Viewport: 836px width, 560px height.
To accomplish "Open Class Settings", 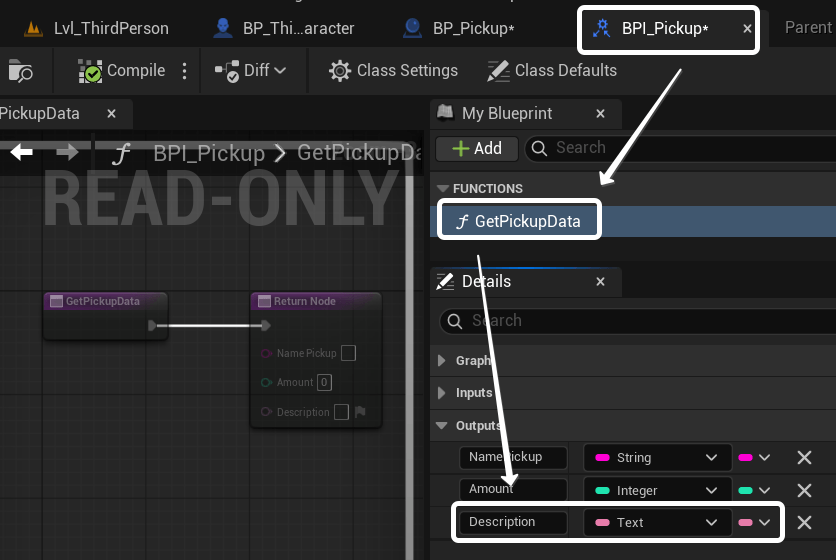I will tap(393, 71).
